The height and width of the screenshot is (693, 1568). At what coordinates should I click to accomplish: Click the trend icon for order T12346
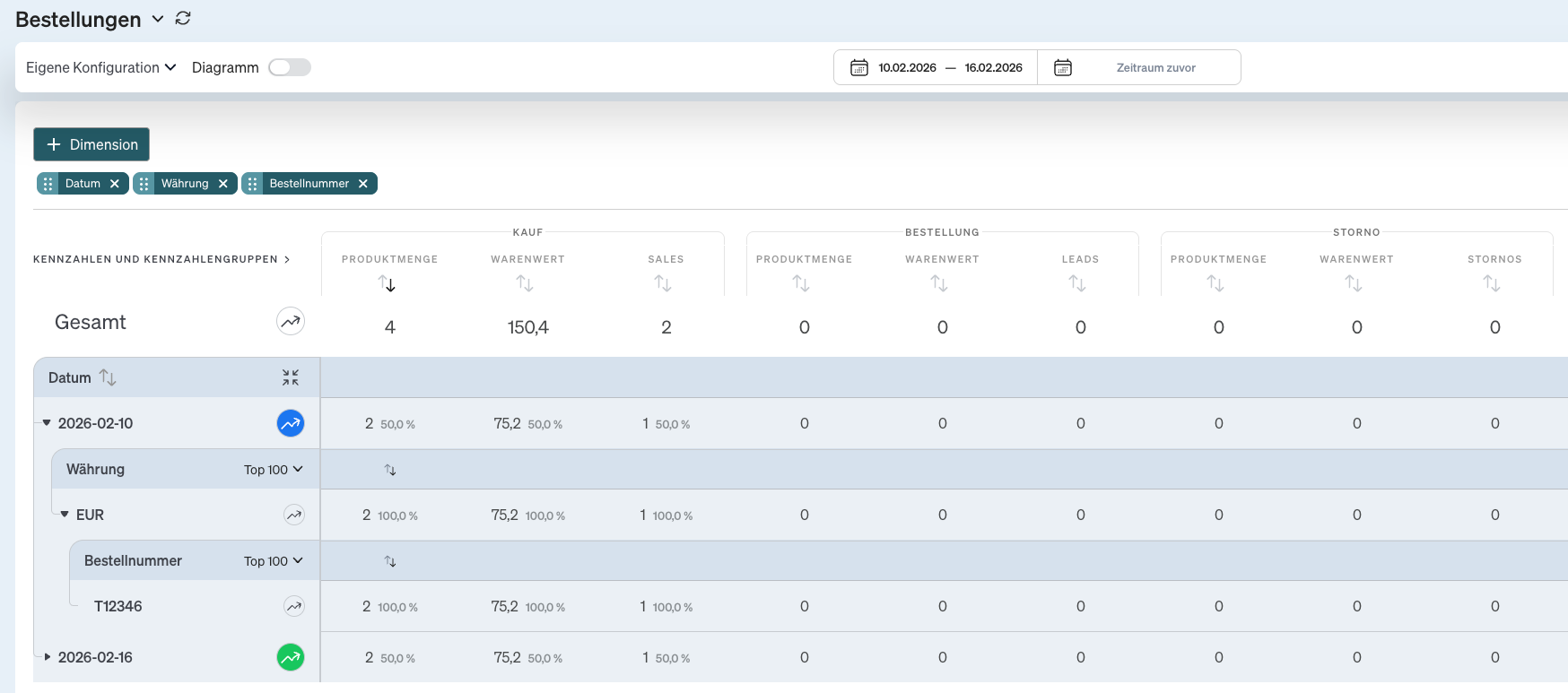click(293, 606)
